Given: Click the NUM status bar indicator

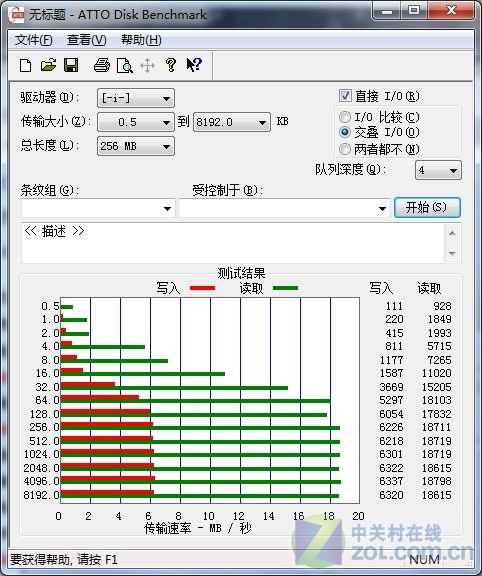Looking at the screenshot, I should click(424, 559).
